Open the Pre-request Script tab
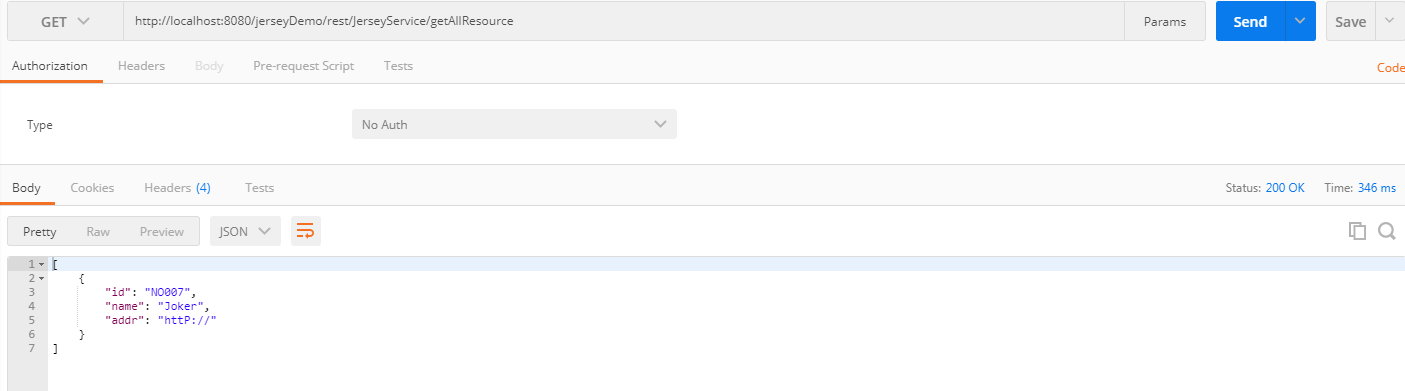 coord(303,66)
